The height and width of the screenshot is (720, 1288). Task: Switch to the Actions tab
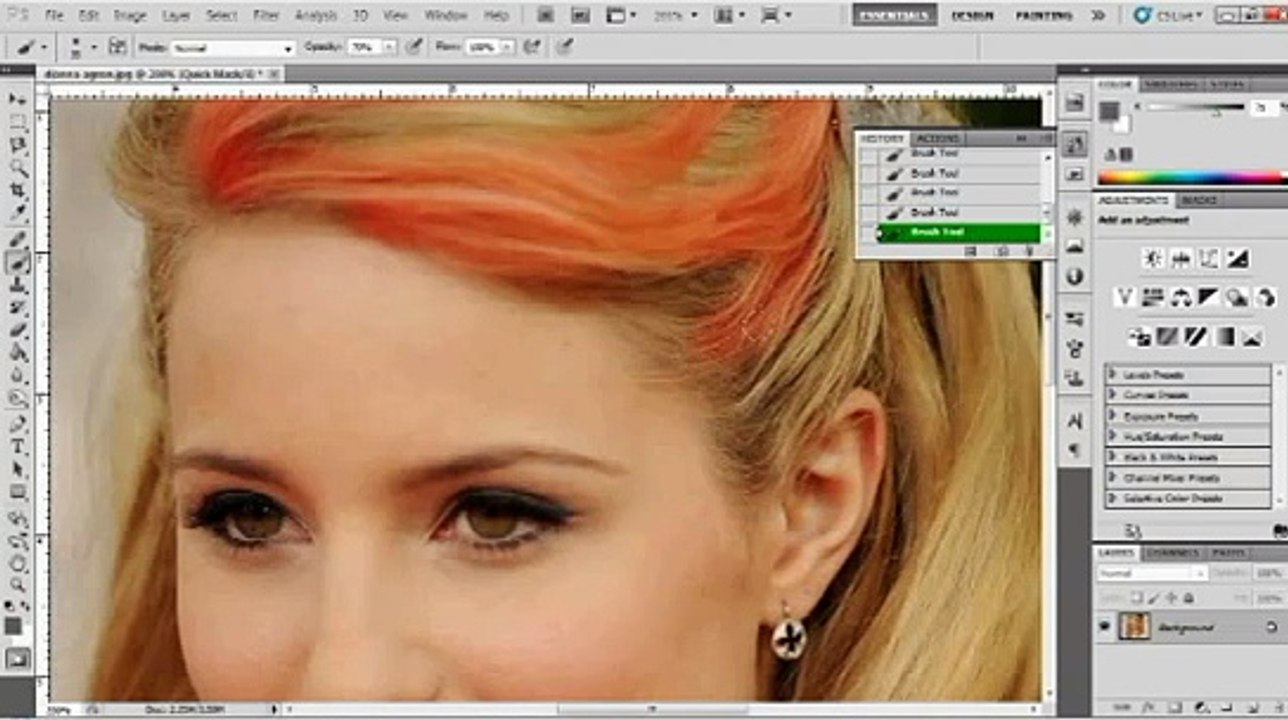[938, 138]
